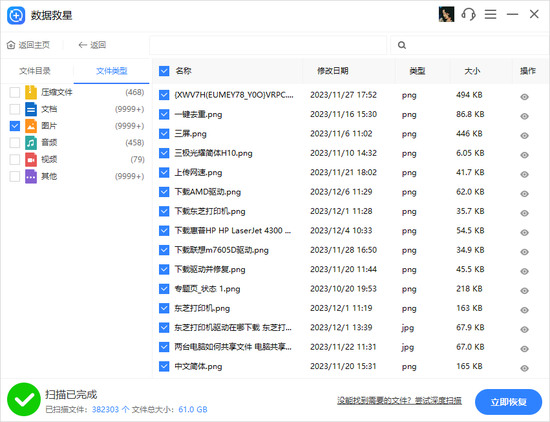The width and height of the screenshot is (550, 422).
Task: Open the hamburger menu icon
Action: (x=490, y=14)
